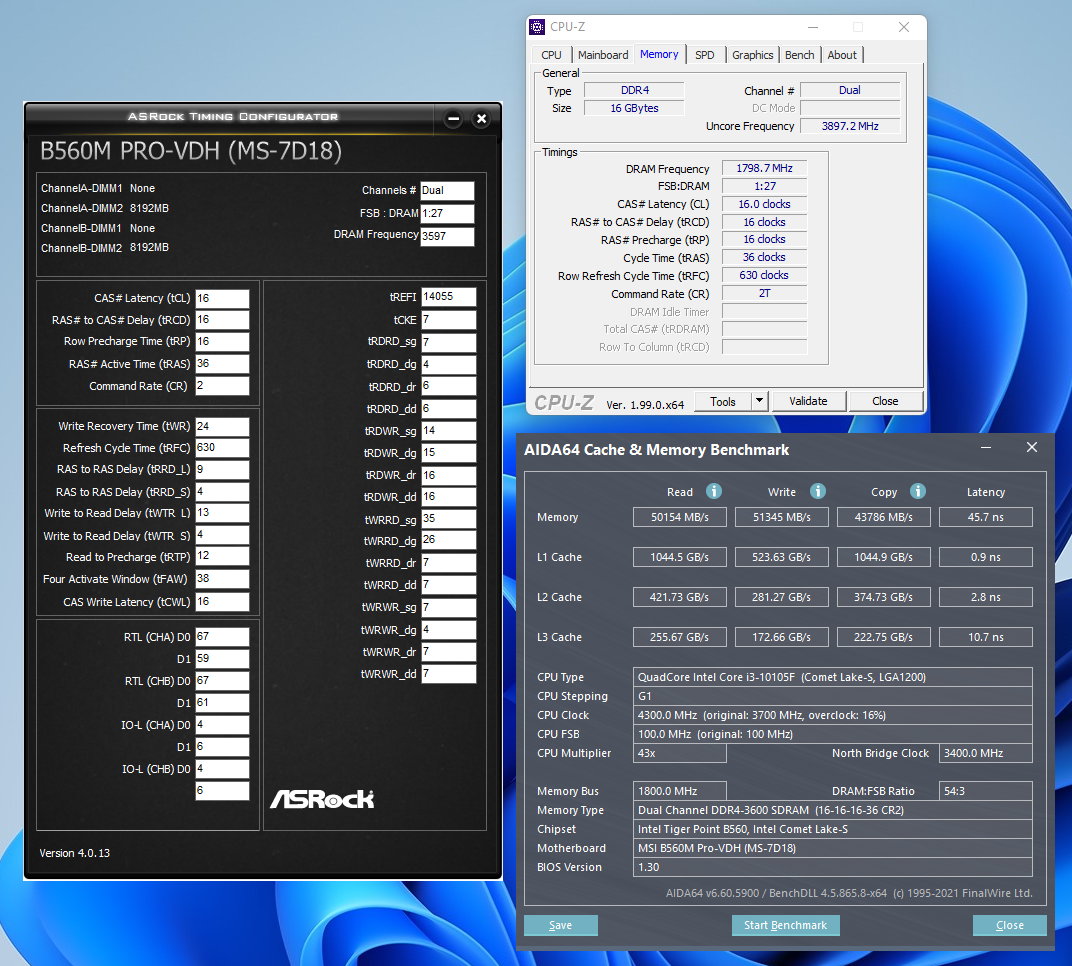This screenshot has height=966, width=1072.
Task: Click the CPU-Z title bar app icon
Action: [x=538, y=27]
